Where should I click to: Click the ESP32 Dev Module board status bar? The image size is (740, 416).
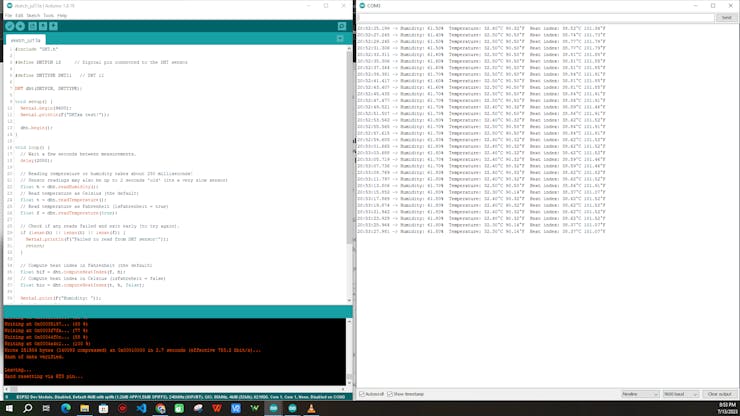180,397
